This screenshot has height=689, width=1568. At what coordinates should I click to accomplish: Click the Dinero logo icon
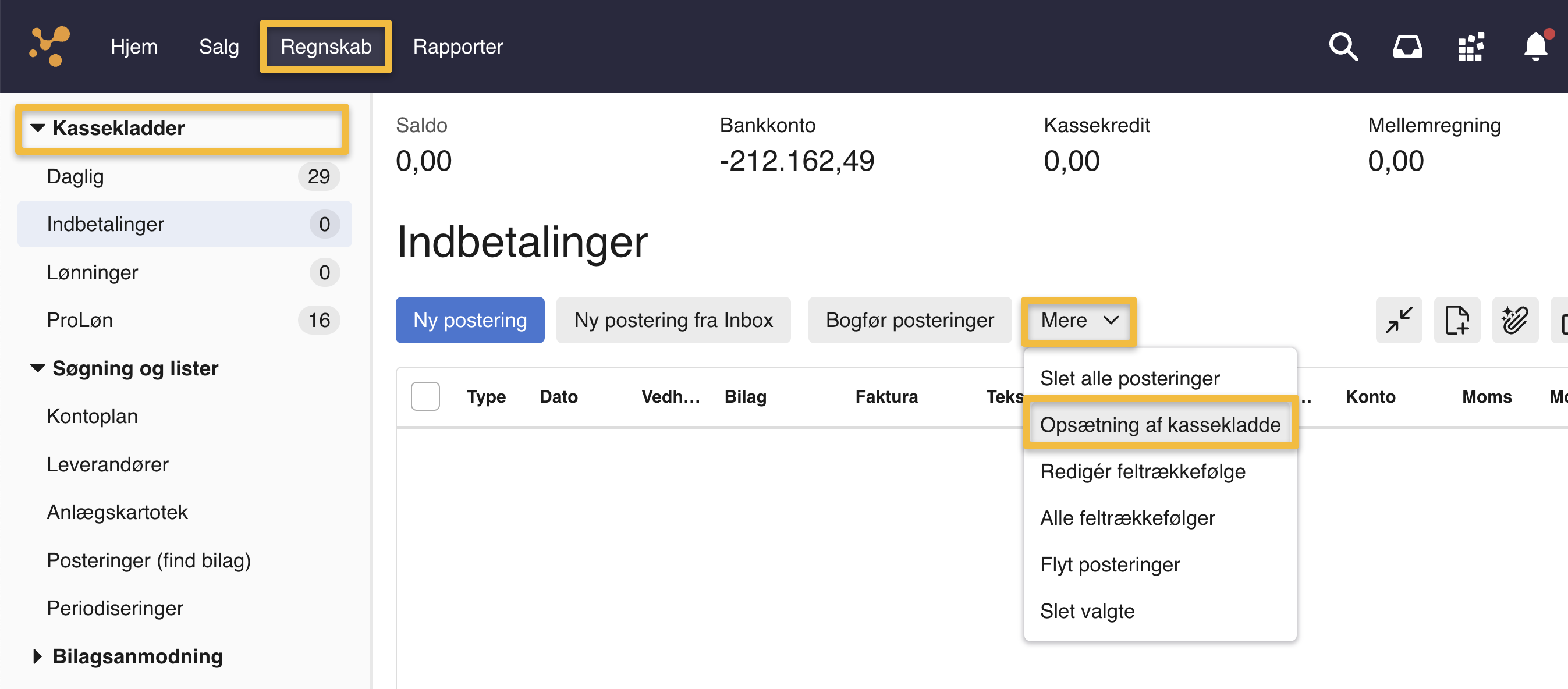[50, 46]
